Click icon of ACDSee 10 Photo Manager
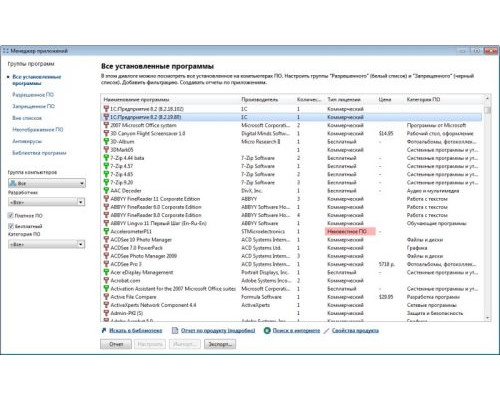Image resolution: width=500 pixels, height=400 pixels. (x=106, y=240)
